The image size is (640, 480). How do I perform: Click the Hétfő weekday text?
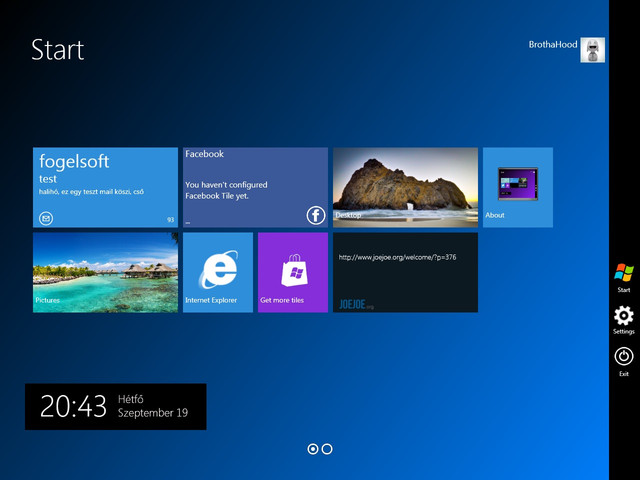[x=131, y=399]
